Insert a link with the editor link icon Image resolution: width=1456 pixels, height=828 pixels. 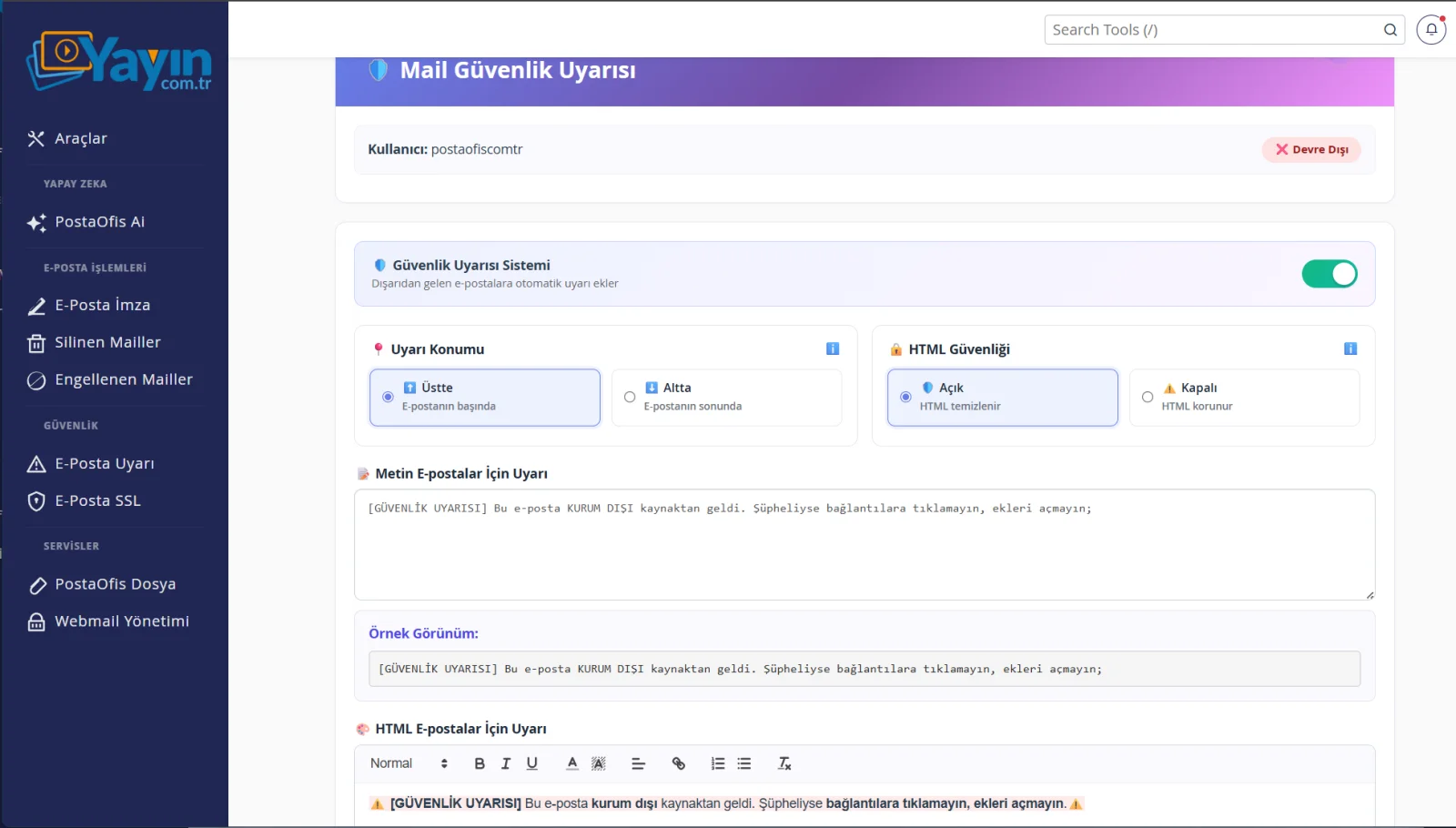(x=678, y=763)
